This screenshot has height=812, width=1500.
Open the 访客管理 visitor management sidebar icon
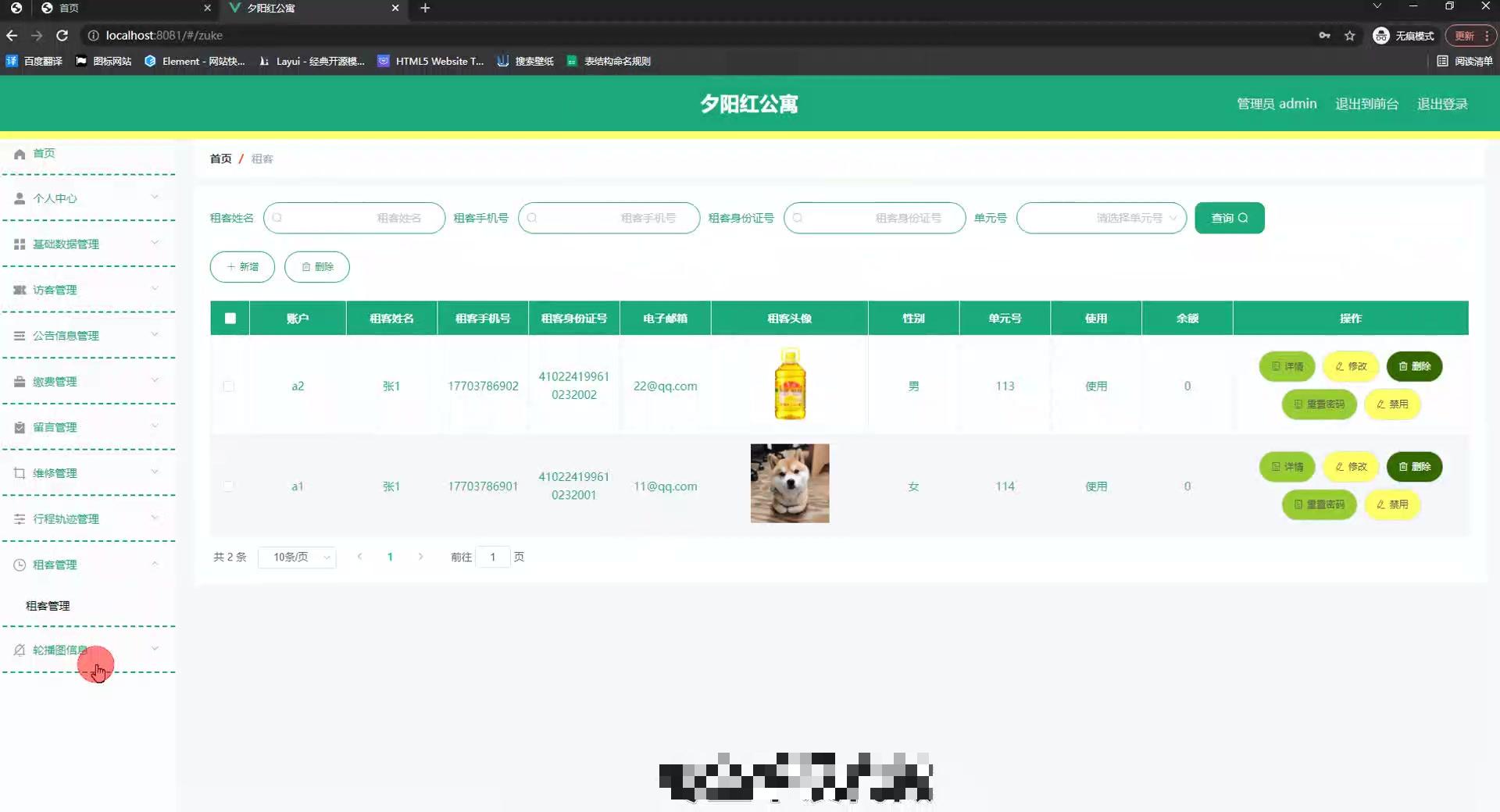tap(19, 290)
